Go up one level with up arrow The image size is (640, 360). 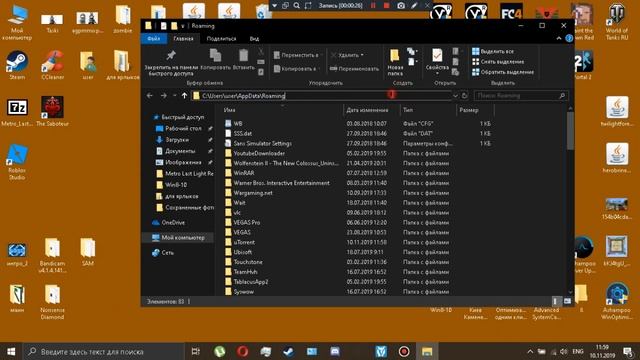click(184, 96)
